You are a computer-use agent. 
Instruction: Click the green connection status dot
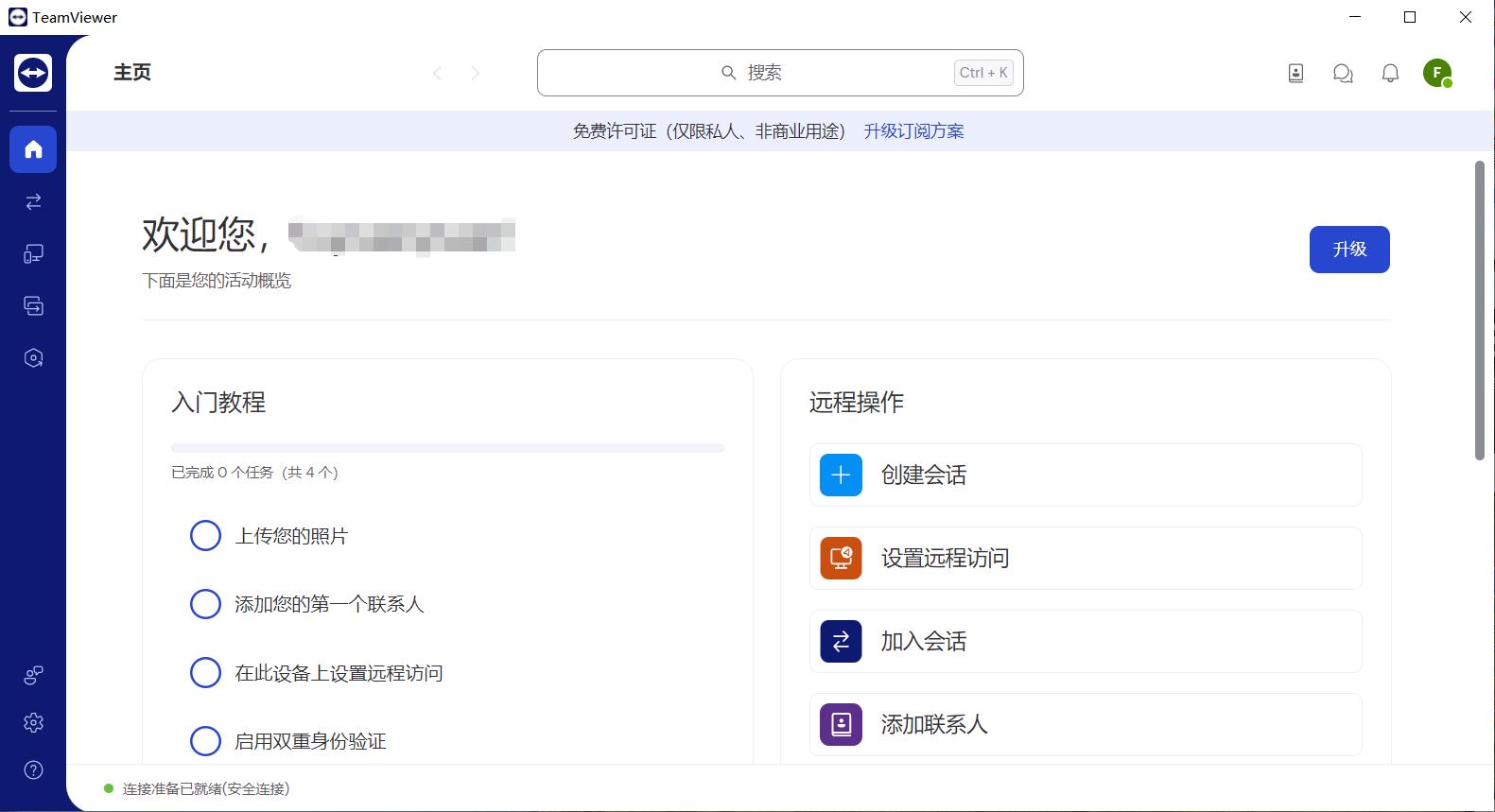point(109,788)
